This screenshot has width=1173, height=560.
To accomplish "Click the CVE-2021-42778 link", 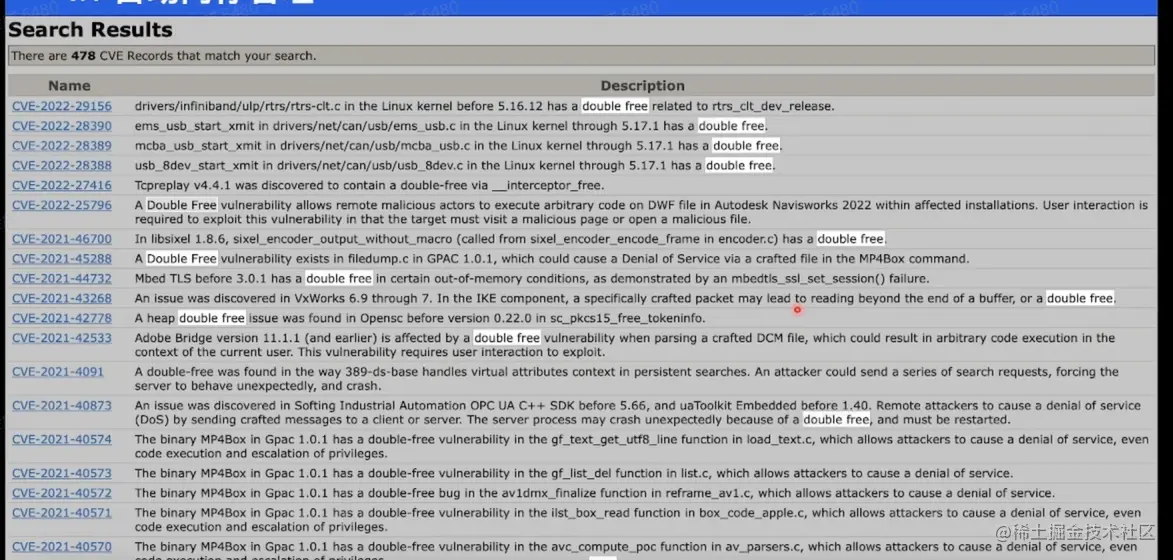I will click(61, 319).
